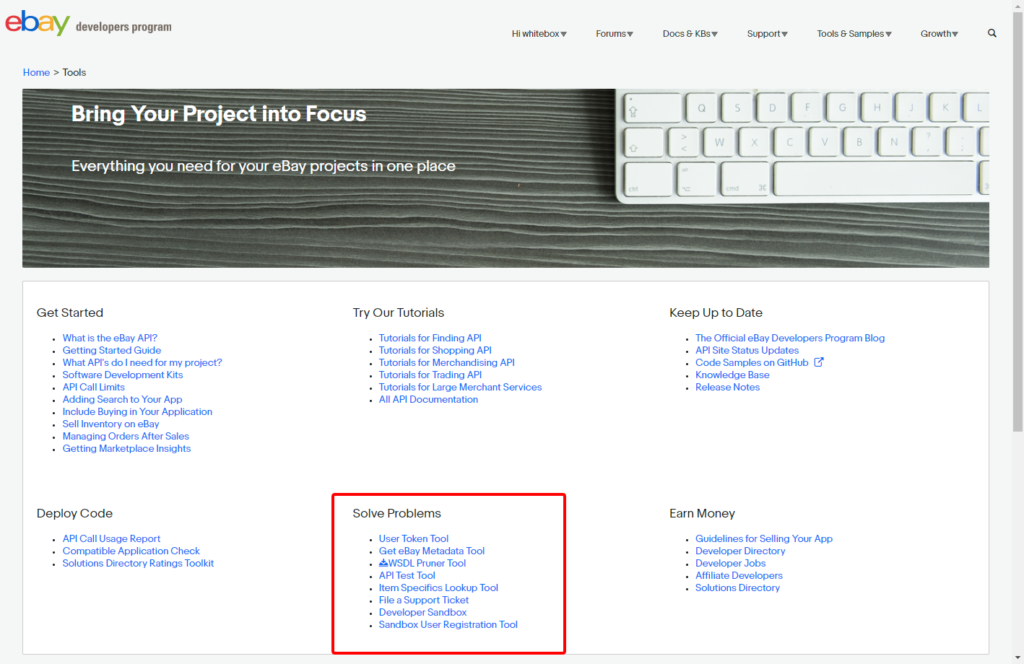Open Adding Search to Your App

122,400
